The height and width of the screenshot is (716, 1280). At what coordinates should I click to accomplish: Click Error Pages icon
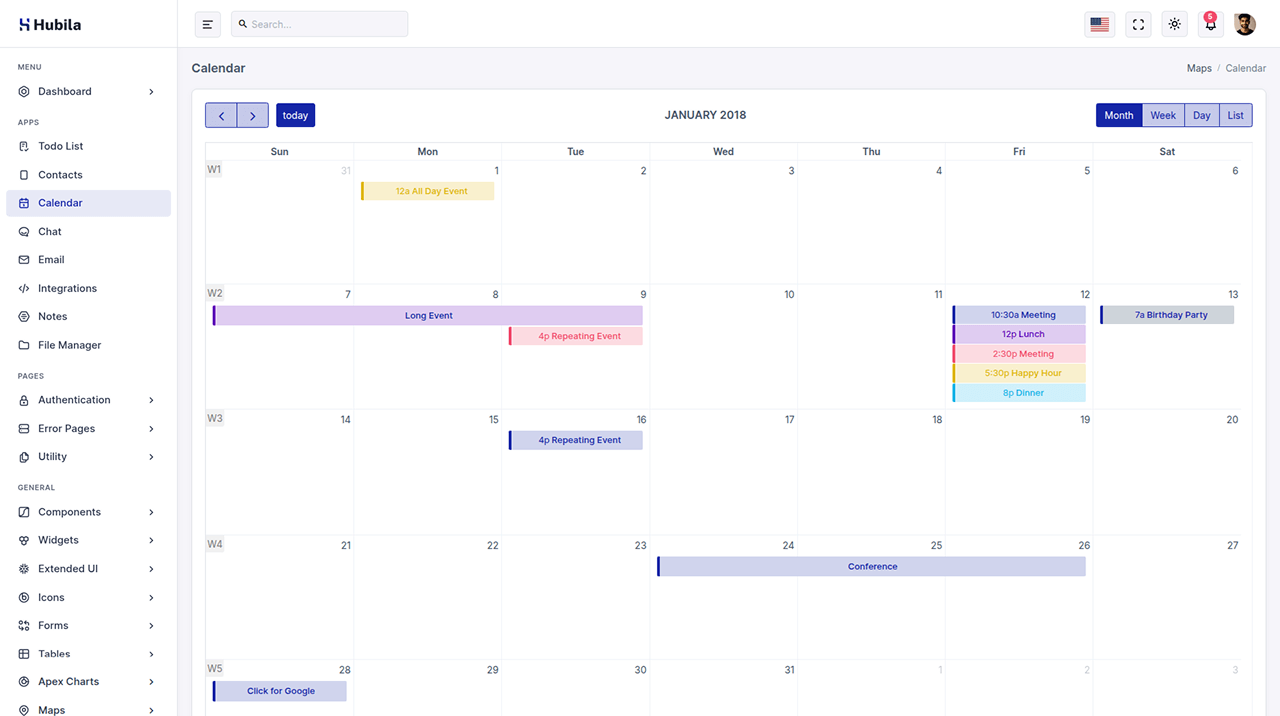click(24, 428)
